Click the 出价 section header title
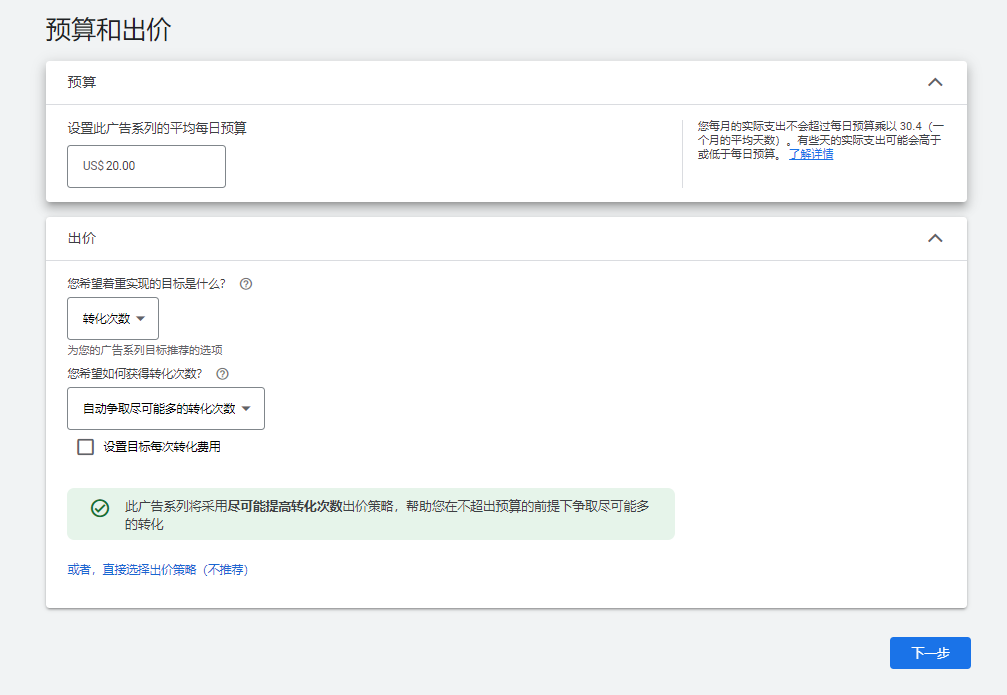1007x695 pixels. [x=82, y=238]
